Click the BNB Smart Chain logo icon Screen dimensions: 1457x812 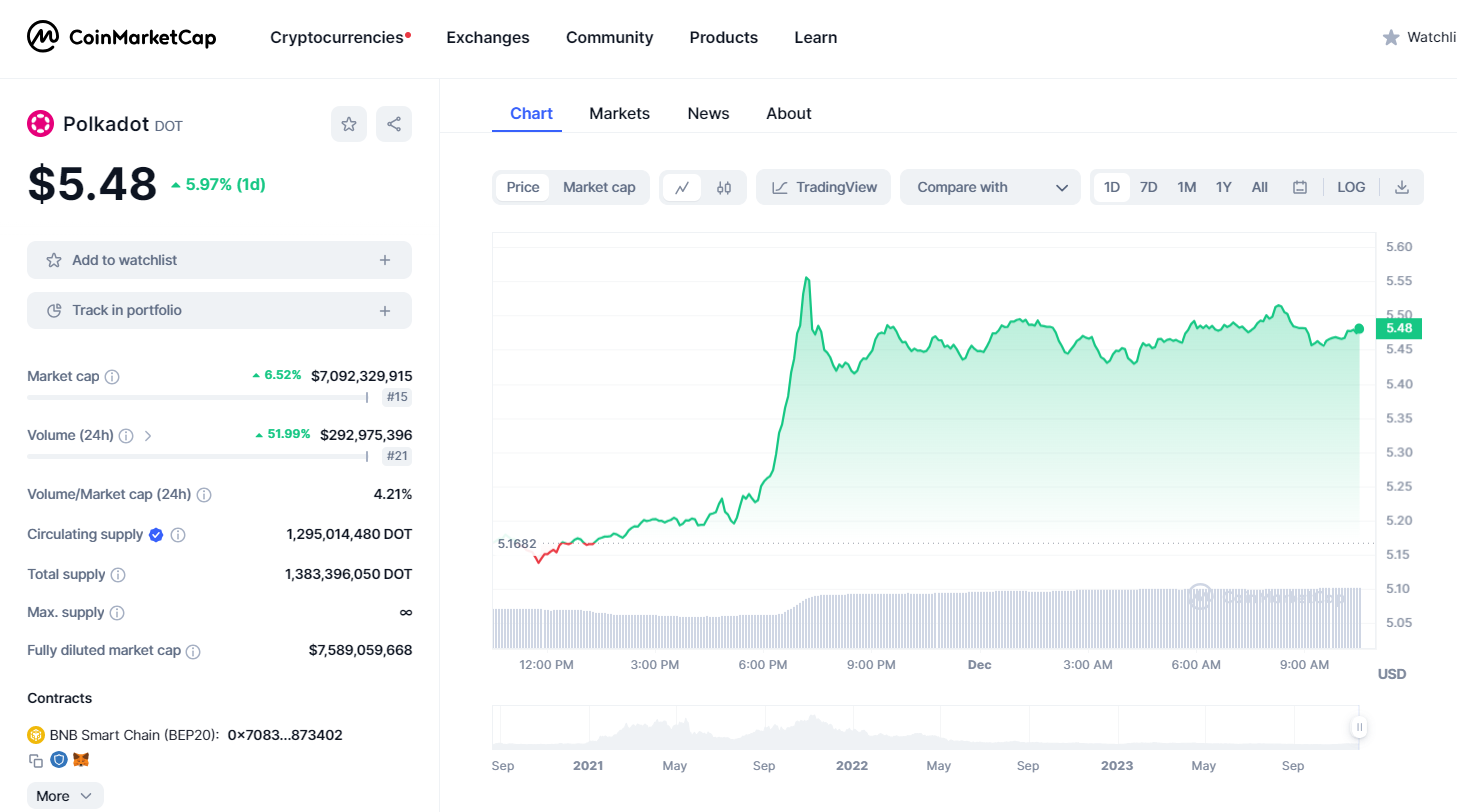36,735
